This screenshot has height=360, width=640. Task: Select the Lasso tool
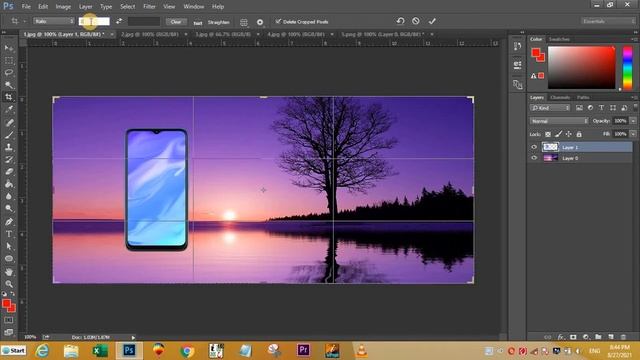point(9,73)
